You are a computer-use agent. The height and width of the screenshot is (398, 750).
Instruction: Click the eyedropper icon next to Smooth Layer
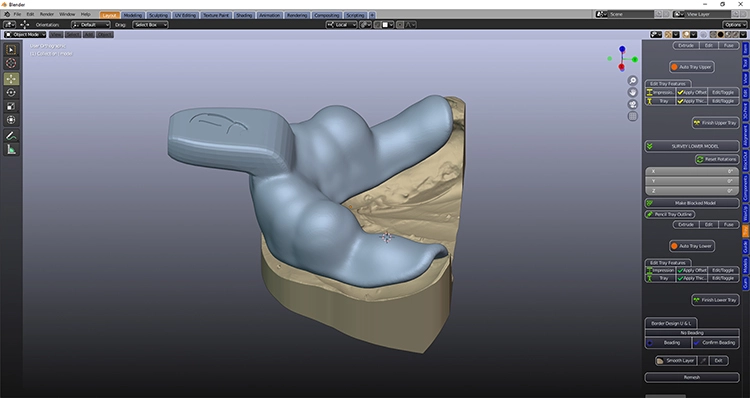(x=703, y=361)
